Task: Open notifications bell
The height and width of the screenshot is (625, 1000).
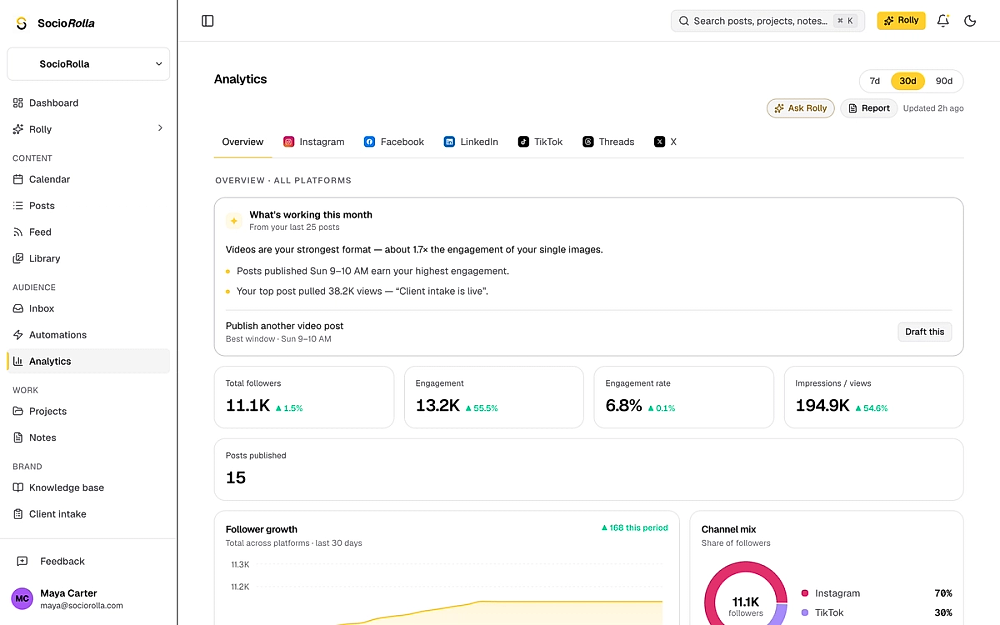Action: [943, 21]
